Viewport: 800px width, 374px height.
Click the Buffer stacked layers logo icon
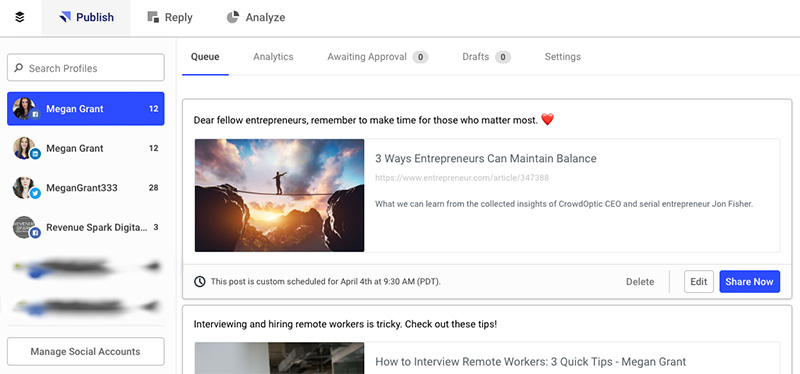[x=19, y=17]
